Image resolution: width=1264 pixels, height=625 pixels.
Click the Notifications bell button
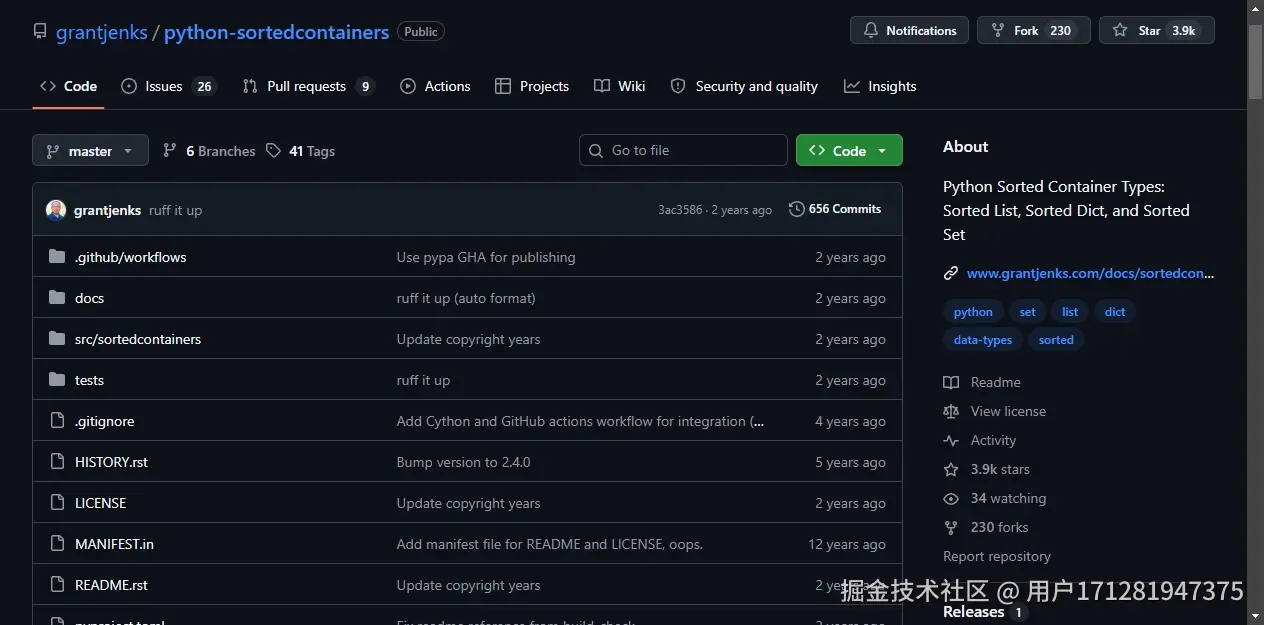tap(909, 31)
